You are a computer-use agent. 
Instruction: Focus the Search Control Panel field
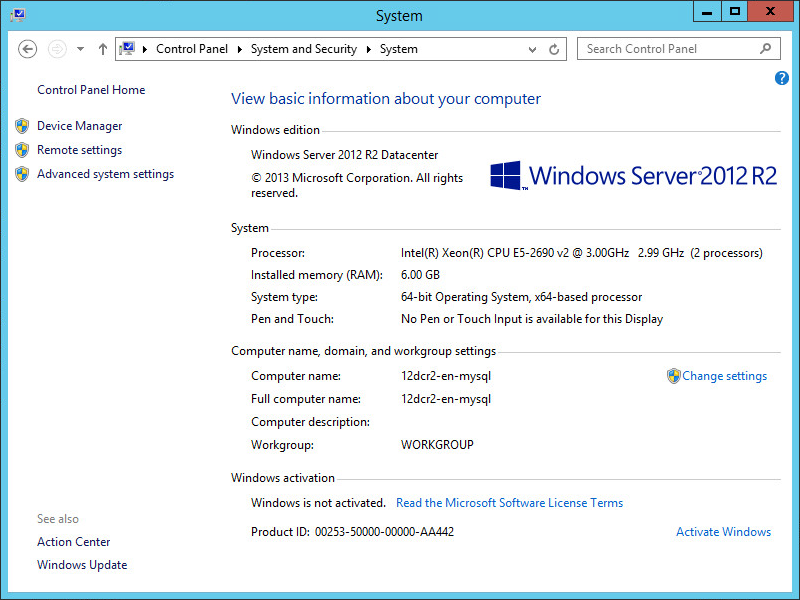(679, 49)
